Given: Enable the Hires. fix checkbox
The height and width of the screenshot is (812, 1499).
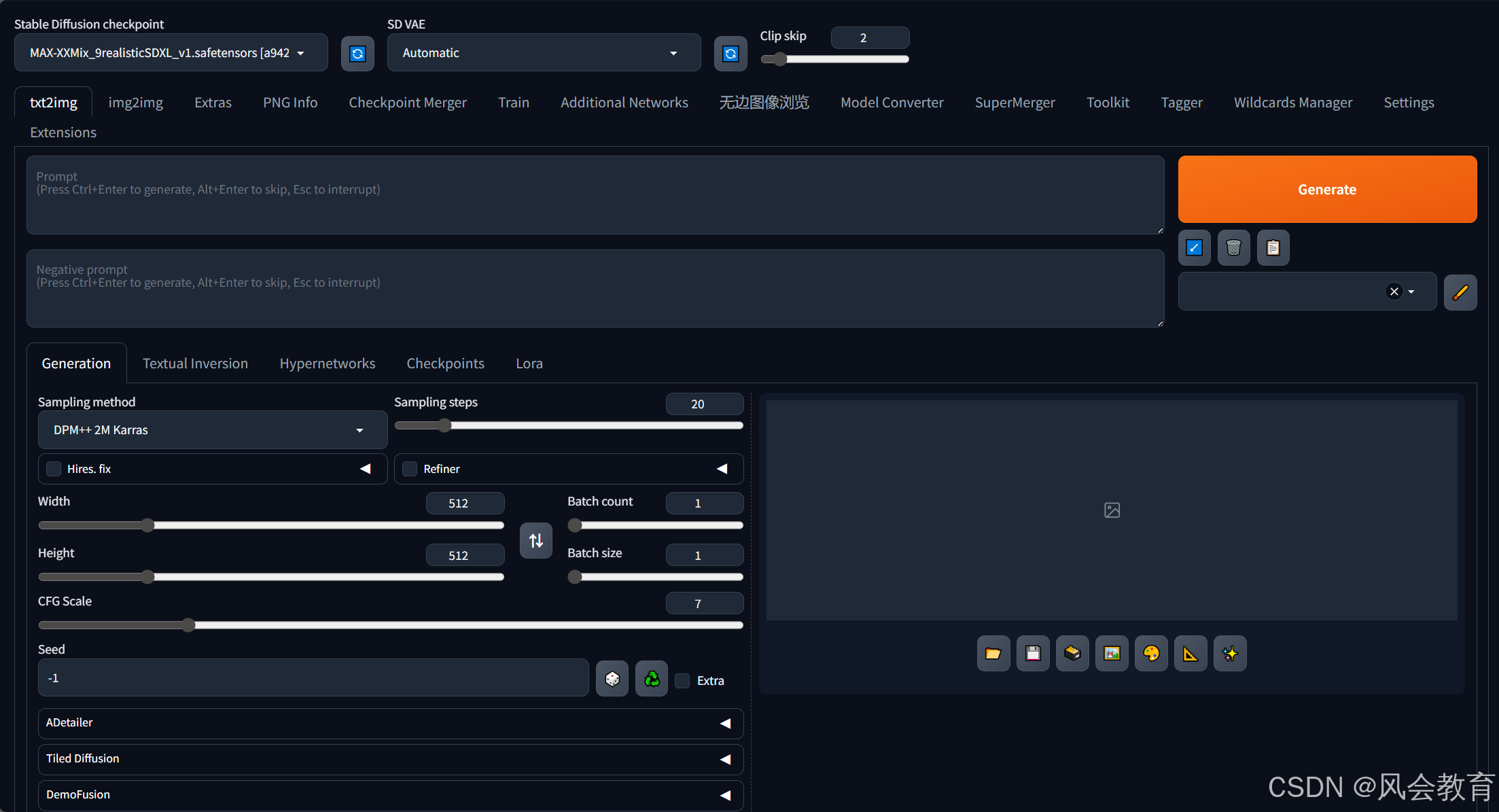Looking at the screenshot, I should click(x=54, y=469).
